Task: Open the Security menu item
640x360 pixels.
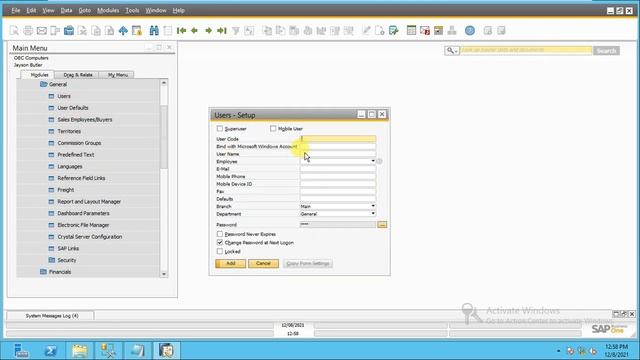Action: [67, 260]
